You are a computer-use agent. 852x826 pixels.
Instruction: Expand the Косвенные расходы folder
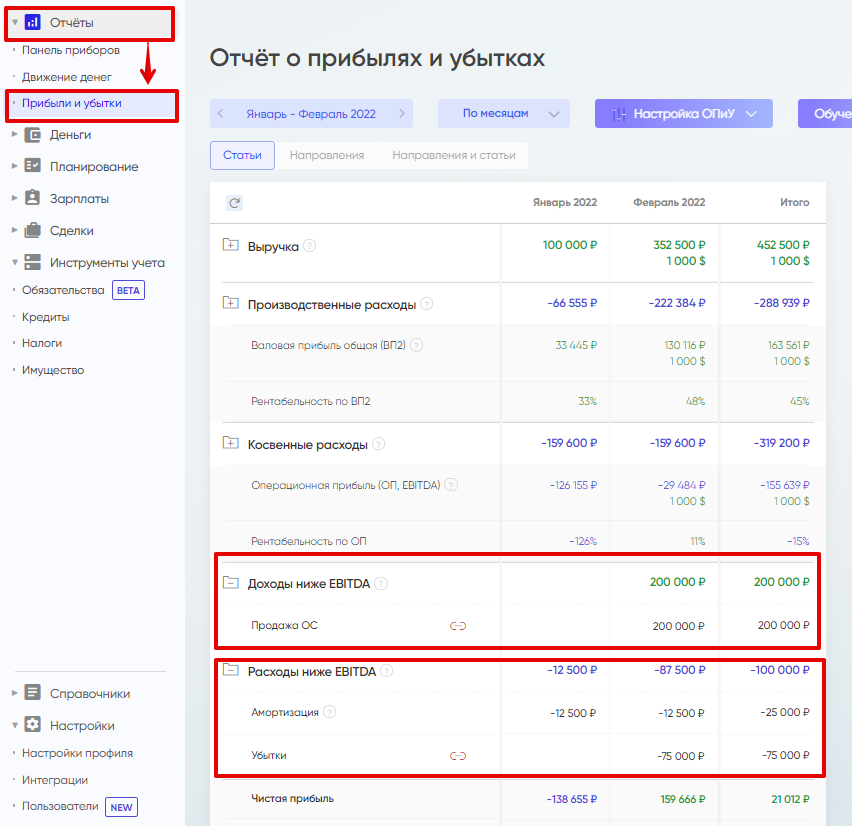click(230, 443)
